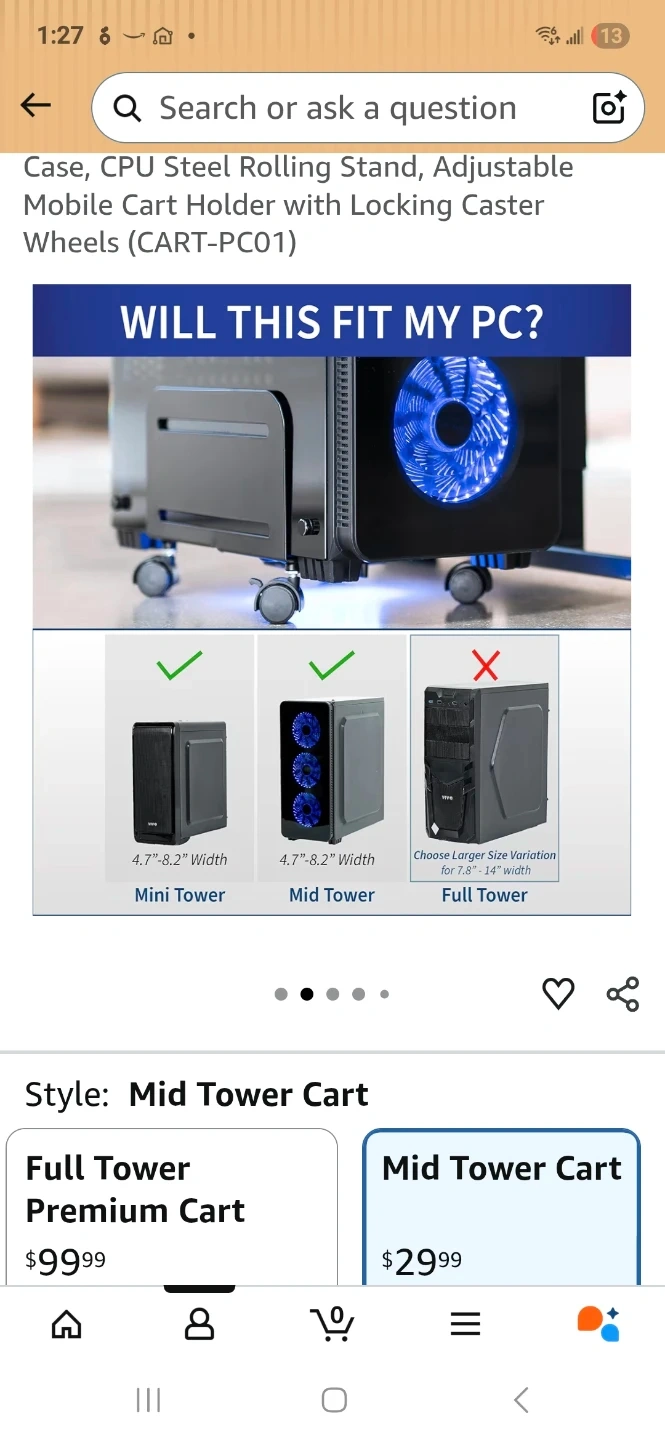Launch Rufus AI assistant icon
This screenshot has width=665, height=1440.
click(x=598, y=1323)
